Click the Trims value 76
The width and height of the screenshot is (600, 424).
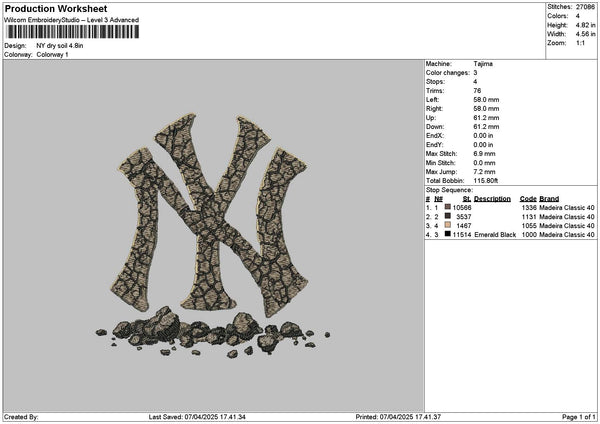click(x=477, y=91)
